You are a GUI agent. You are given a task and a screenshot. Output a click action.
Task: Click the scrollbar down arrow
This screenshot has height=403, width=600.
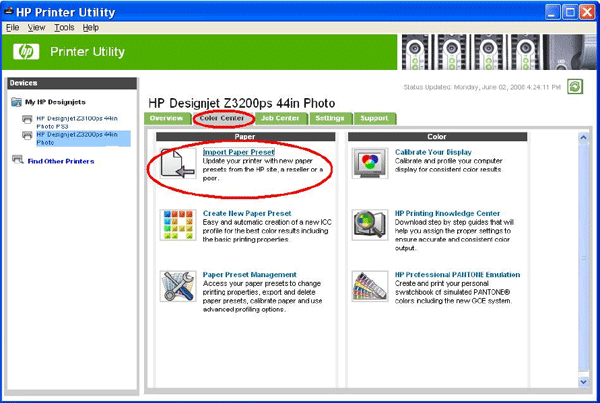pyautogui.click(x=583, y=382)
